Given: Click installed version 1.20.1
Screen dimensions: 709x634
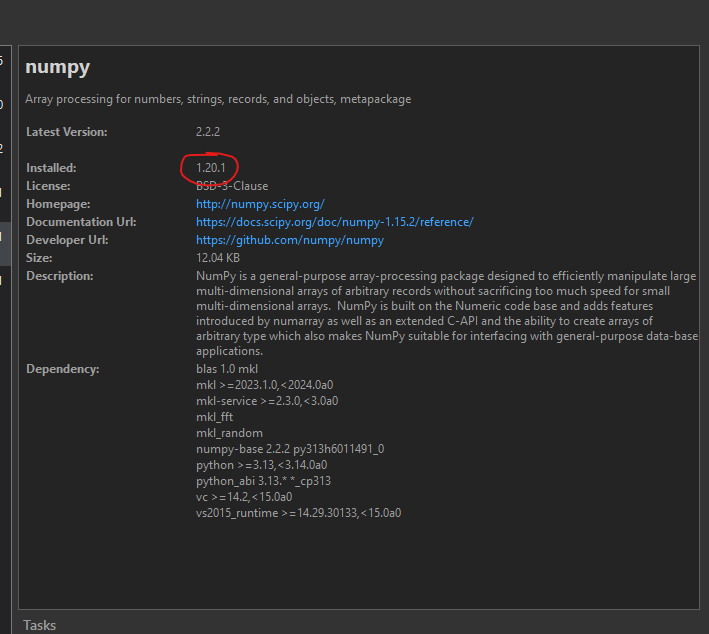Looking at the screenshot, I should click(x=211, y=168).
